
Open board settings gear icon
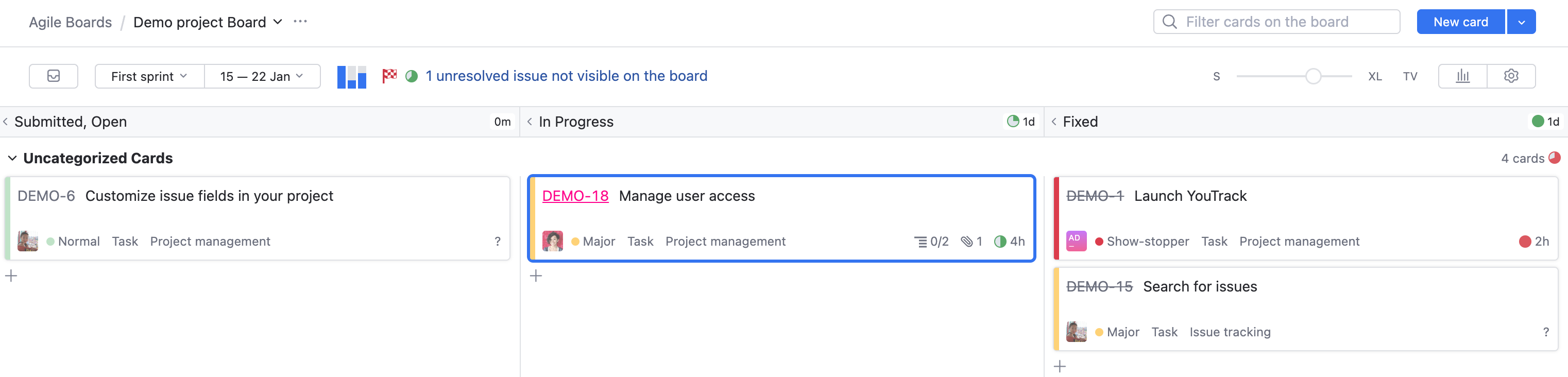(1511, 76)
